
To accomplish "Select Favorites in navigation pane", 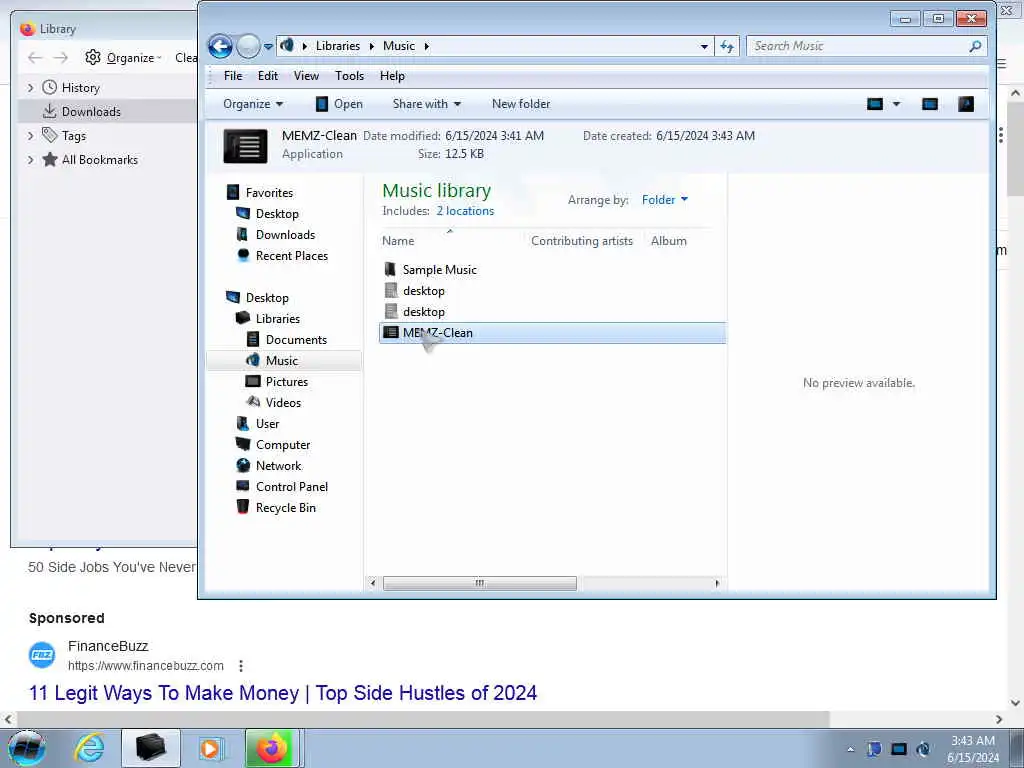I will (x=269, y=193).
